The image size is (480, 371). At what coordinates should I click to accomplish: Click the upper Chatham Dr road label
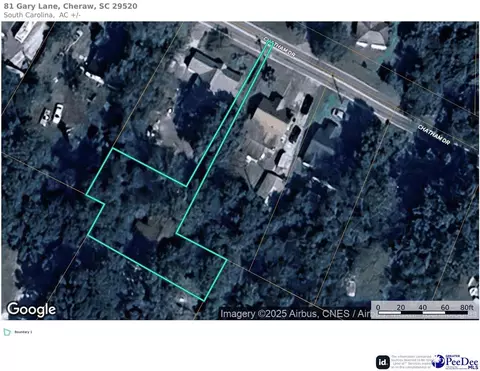click(x=279, y=47)
